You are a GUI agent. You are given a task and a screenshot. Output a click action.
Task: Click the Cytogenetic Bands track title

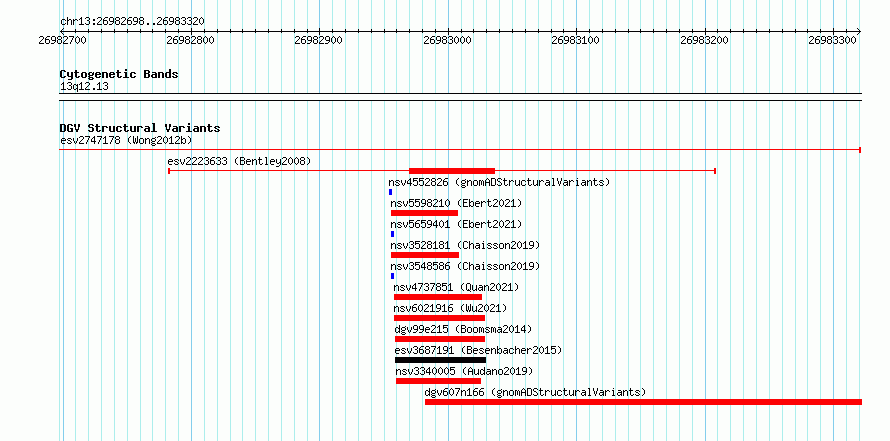pos(119,74)
